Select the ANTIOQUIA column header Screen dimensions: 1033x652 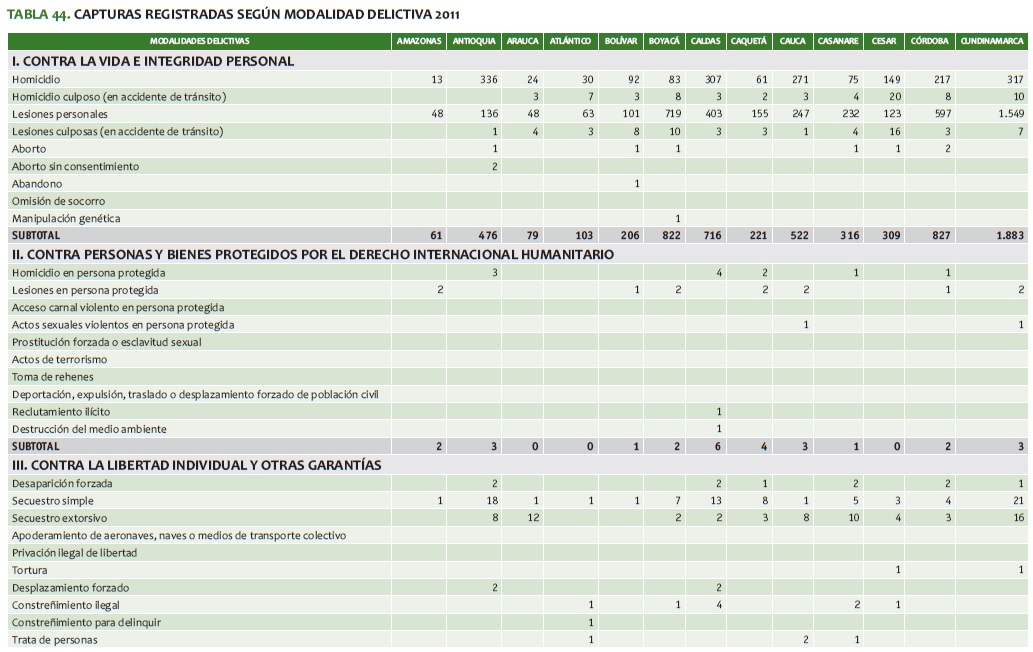coord(473,41)
